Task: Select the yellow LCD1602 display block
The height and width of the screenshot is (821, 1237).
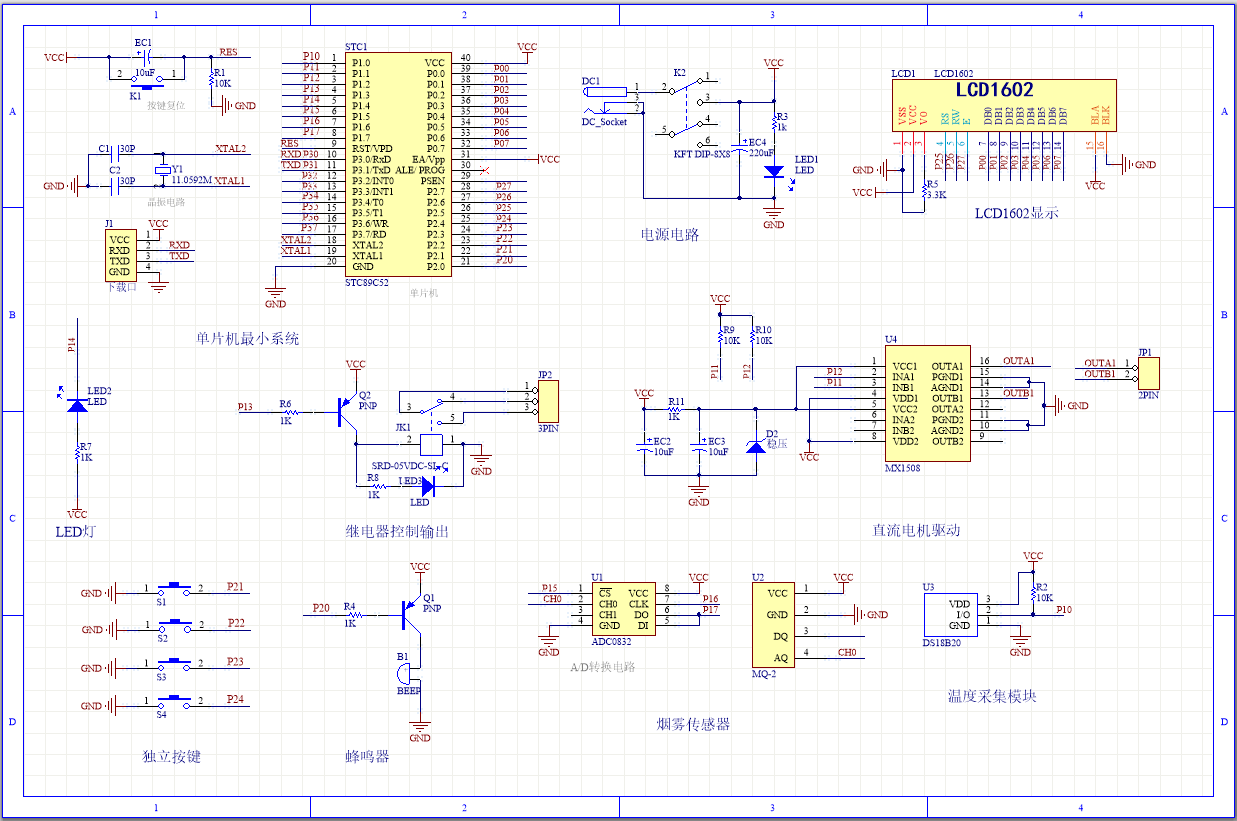Action: [1005, 106]
